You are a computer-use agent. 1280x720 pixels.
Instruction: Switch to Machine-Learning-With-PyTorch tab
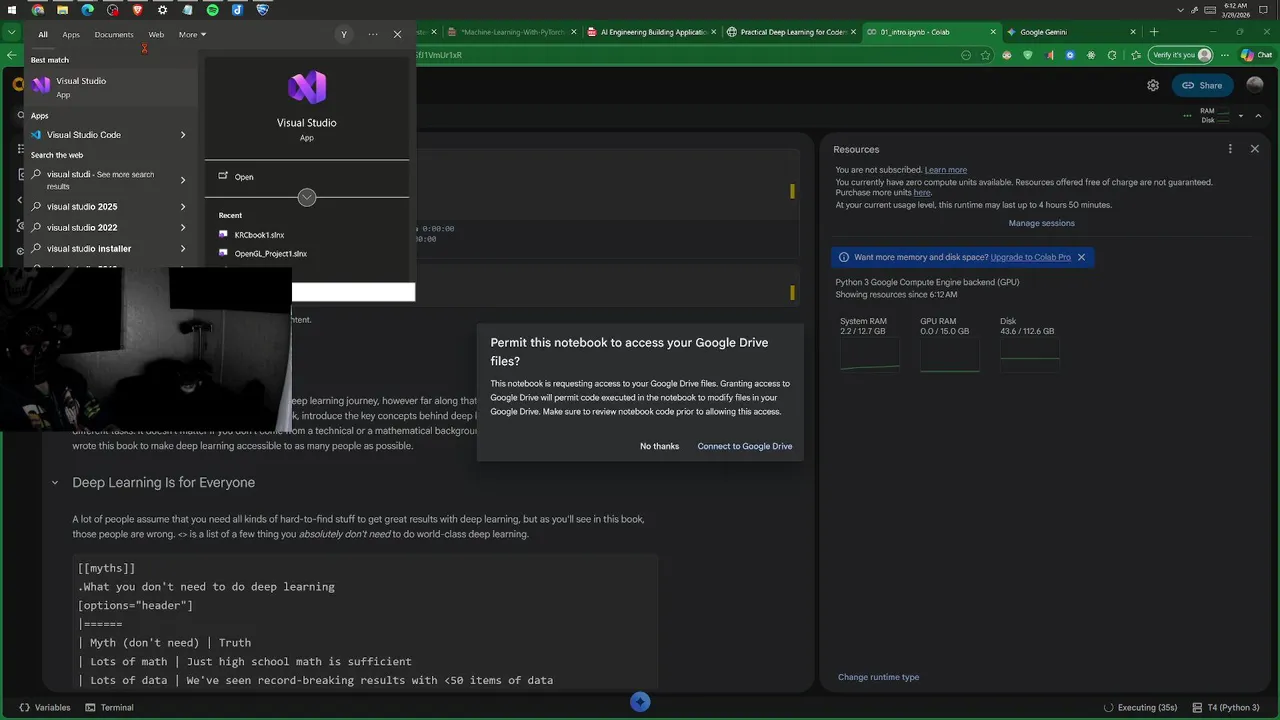(510, 32)
